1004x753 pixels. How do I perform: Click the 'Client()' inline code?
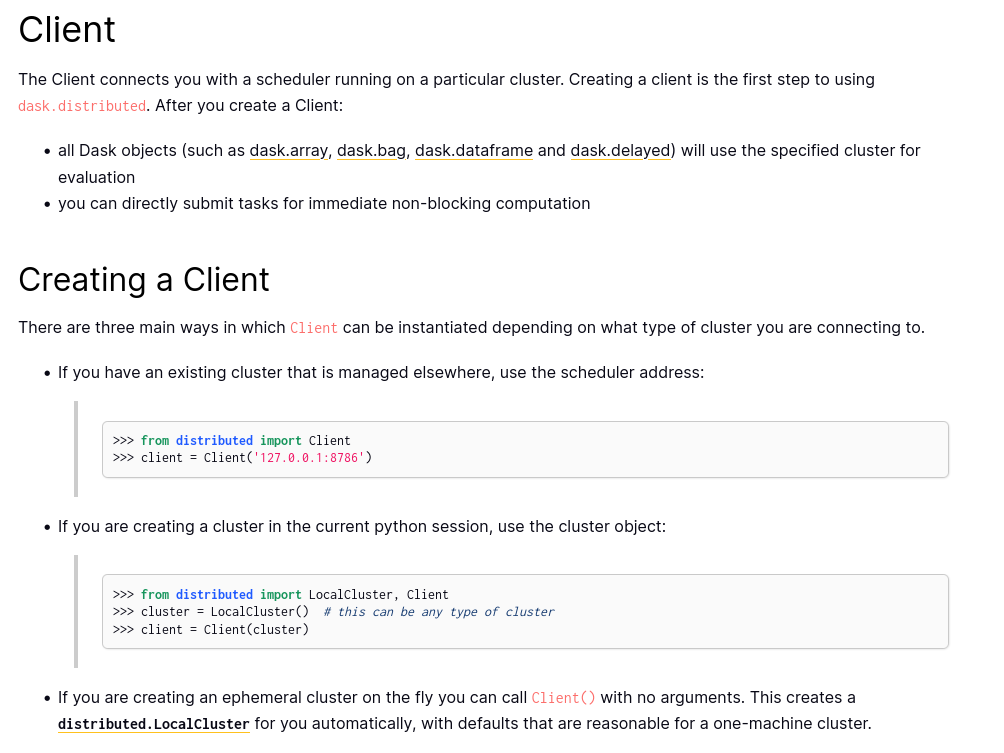pyautogui.click(x=563, y=698)
